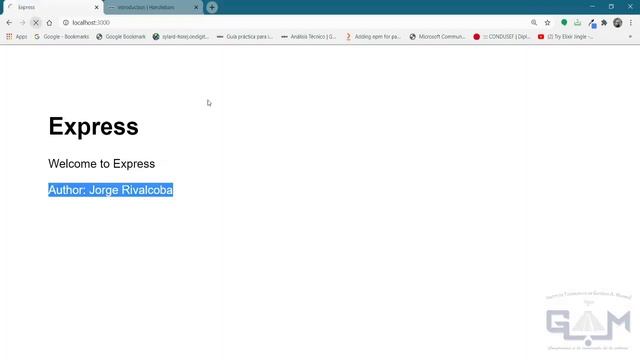Switch to the Introduction Handlebars tab
This screenshot has width=640, height=360.
point(153,7)
